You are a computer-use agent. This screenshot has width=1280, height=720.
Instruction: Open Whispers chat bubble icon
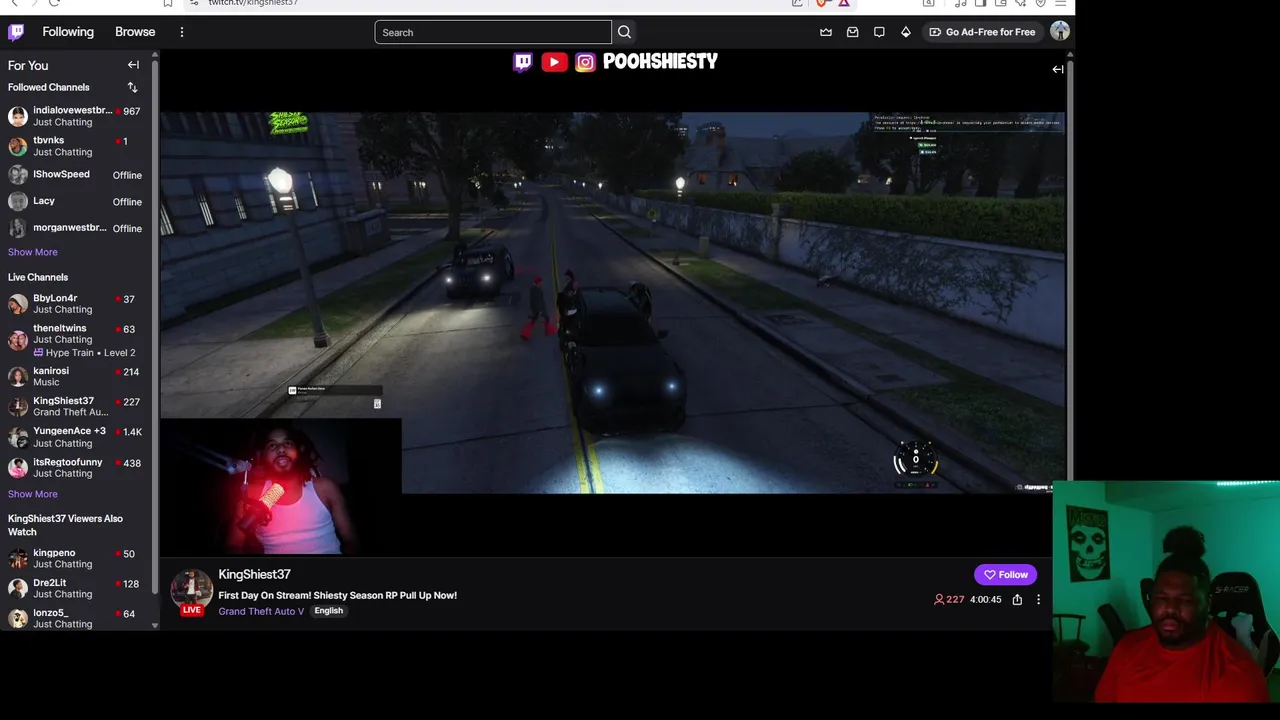[879, 32]
